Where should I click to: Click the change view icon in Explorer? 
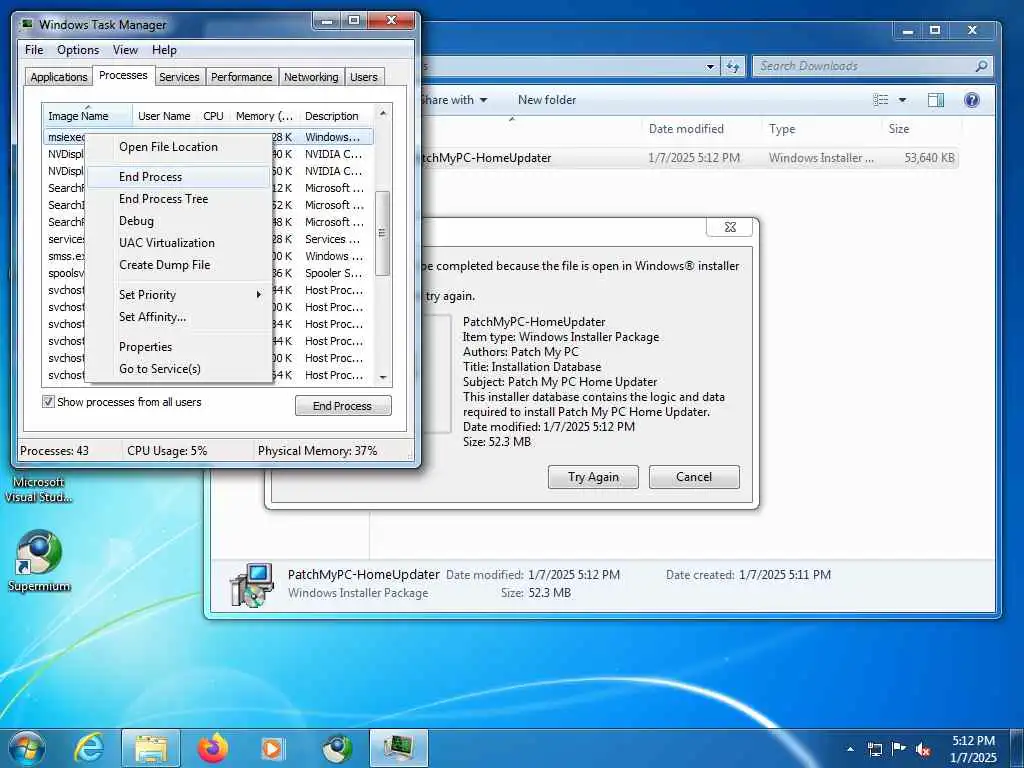(881, 100)
